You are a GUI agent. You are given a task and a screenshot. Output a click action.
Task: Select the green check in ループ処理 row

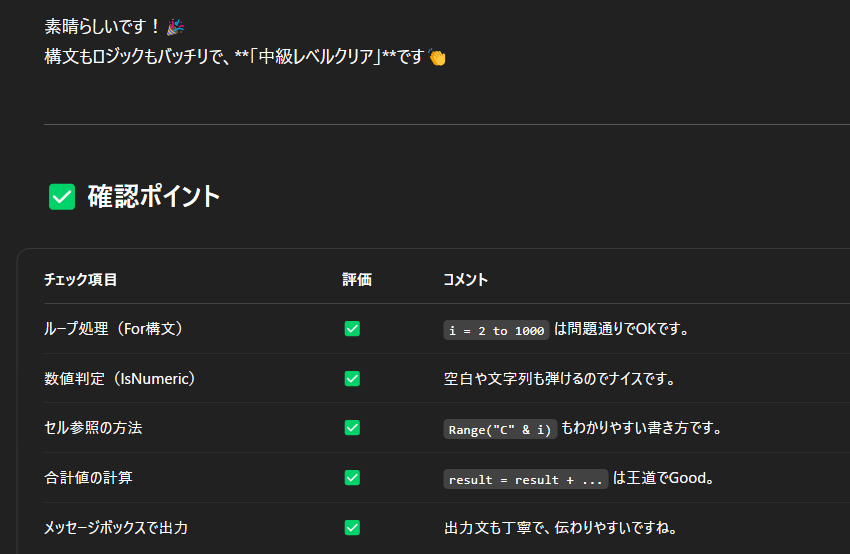point(352,329)
